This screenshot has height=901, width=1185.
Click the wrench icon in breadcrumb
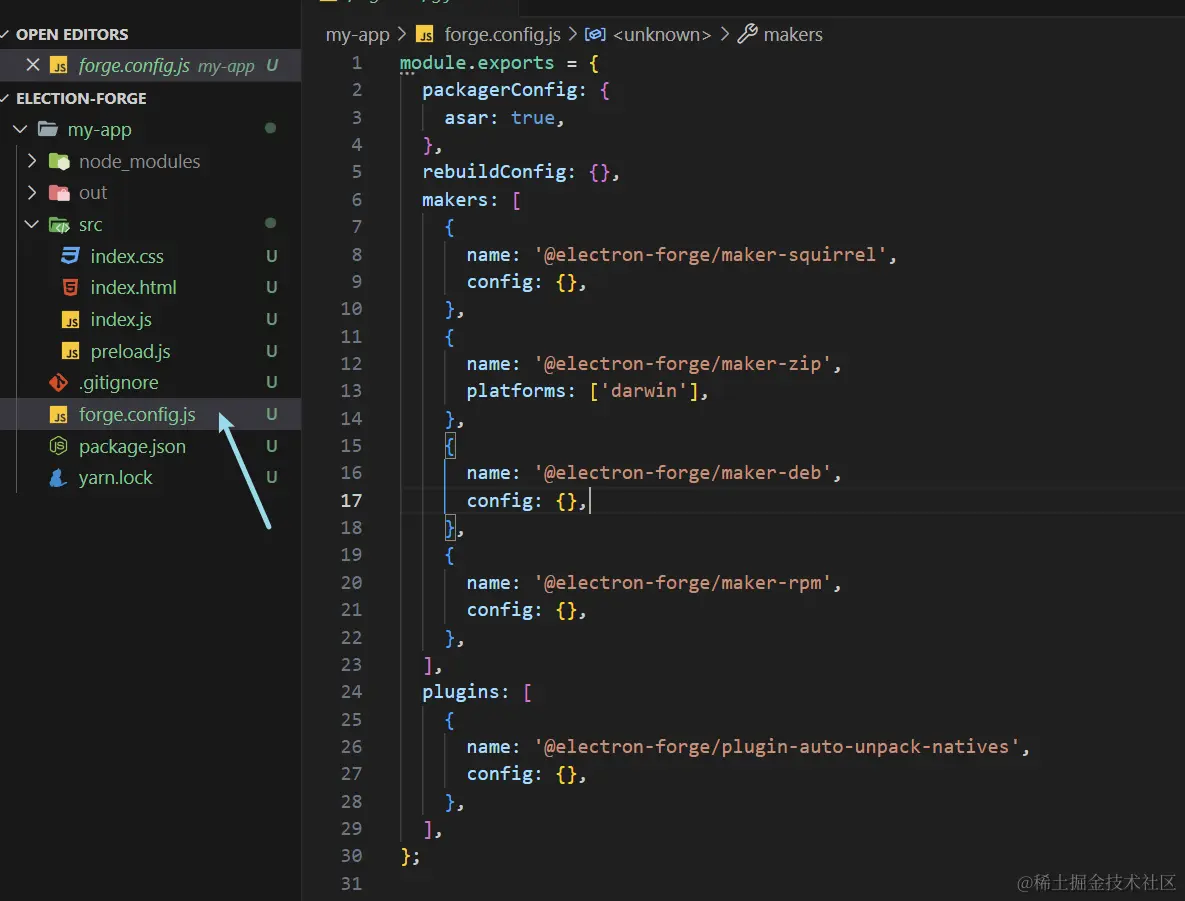tap(747, 33)
